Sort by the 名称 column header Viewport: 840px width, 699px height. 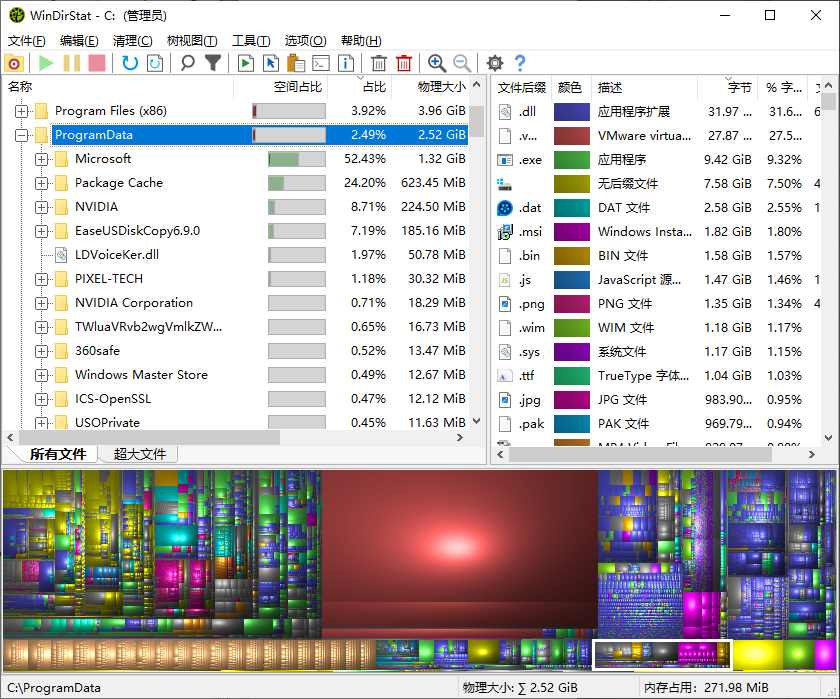(x=118, y=87)
